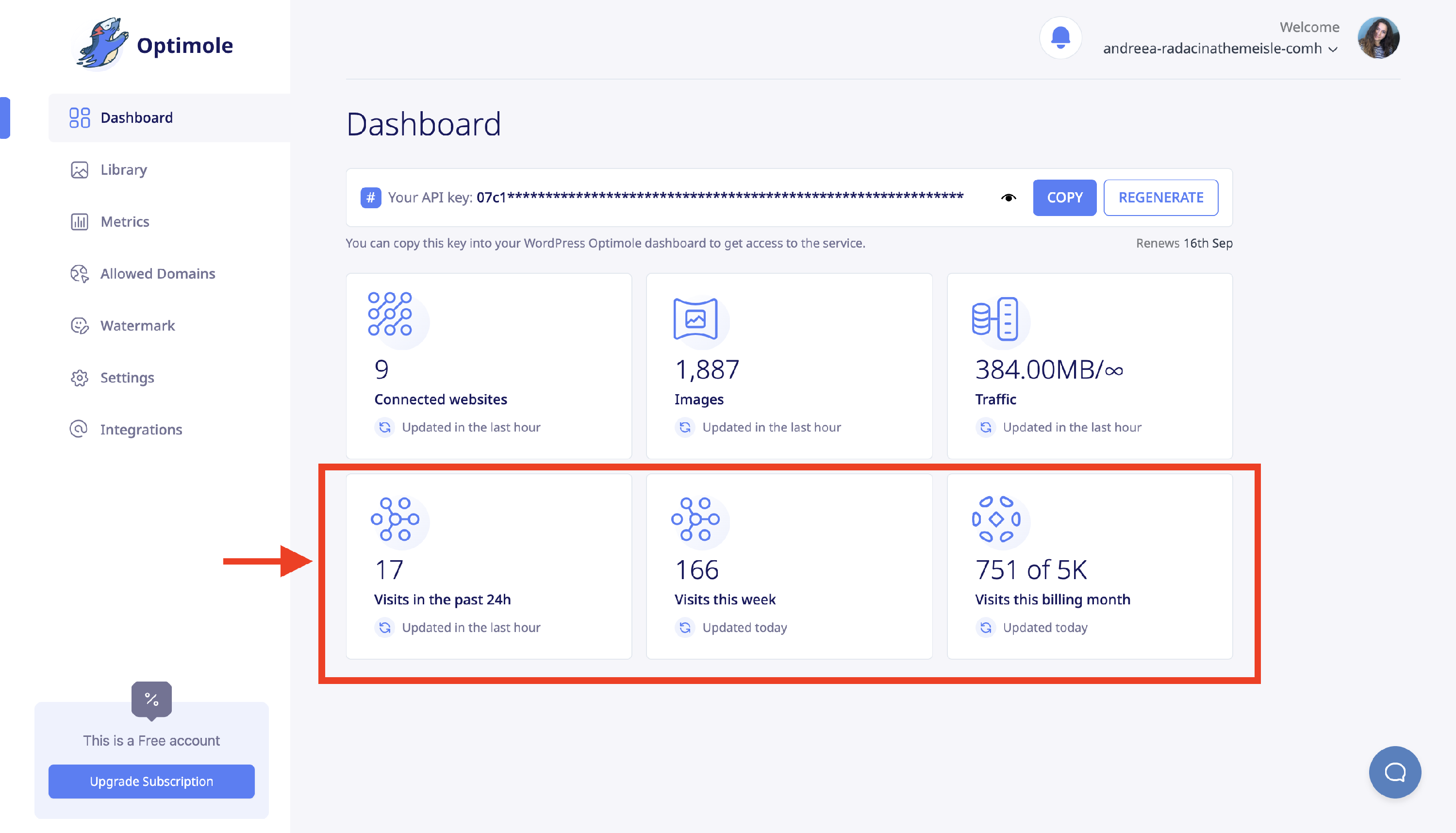Viewport: 1456px width, 833px height.
Task: Open Allowed Domains page
Action: click(157, 273)
